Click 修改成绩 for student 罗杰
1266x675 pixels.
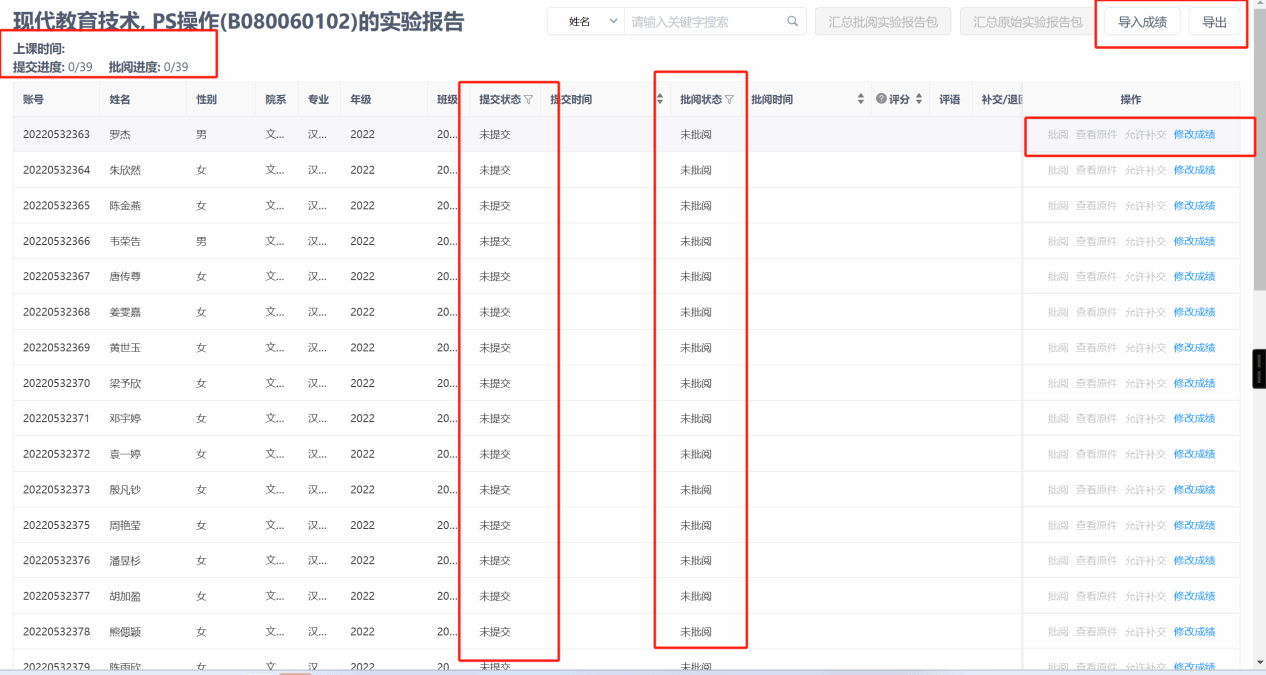tap(1194, 134)
